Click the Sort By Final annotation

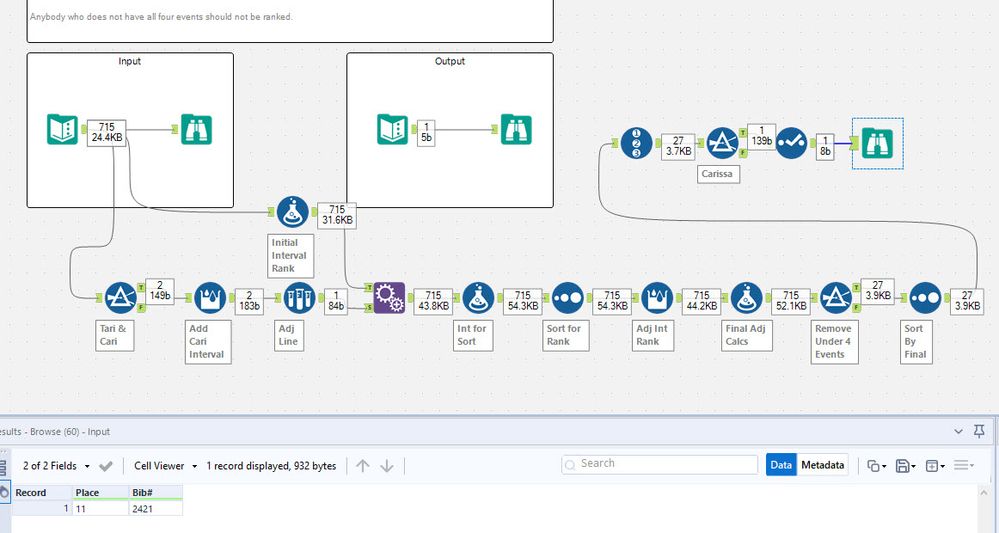coord(916,341)
